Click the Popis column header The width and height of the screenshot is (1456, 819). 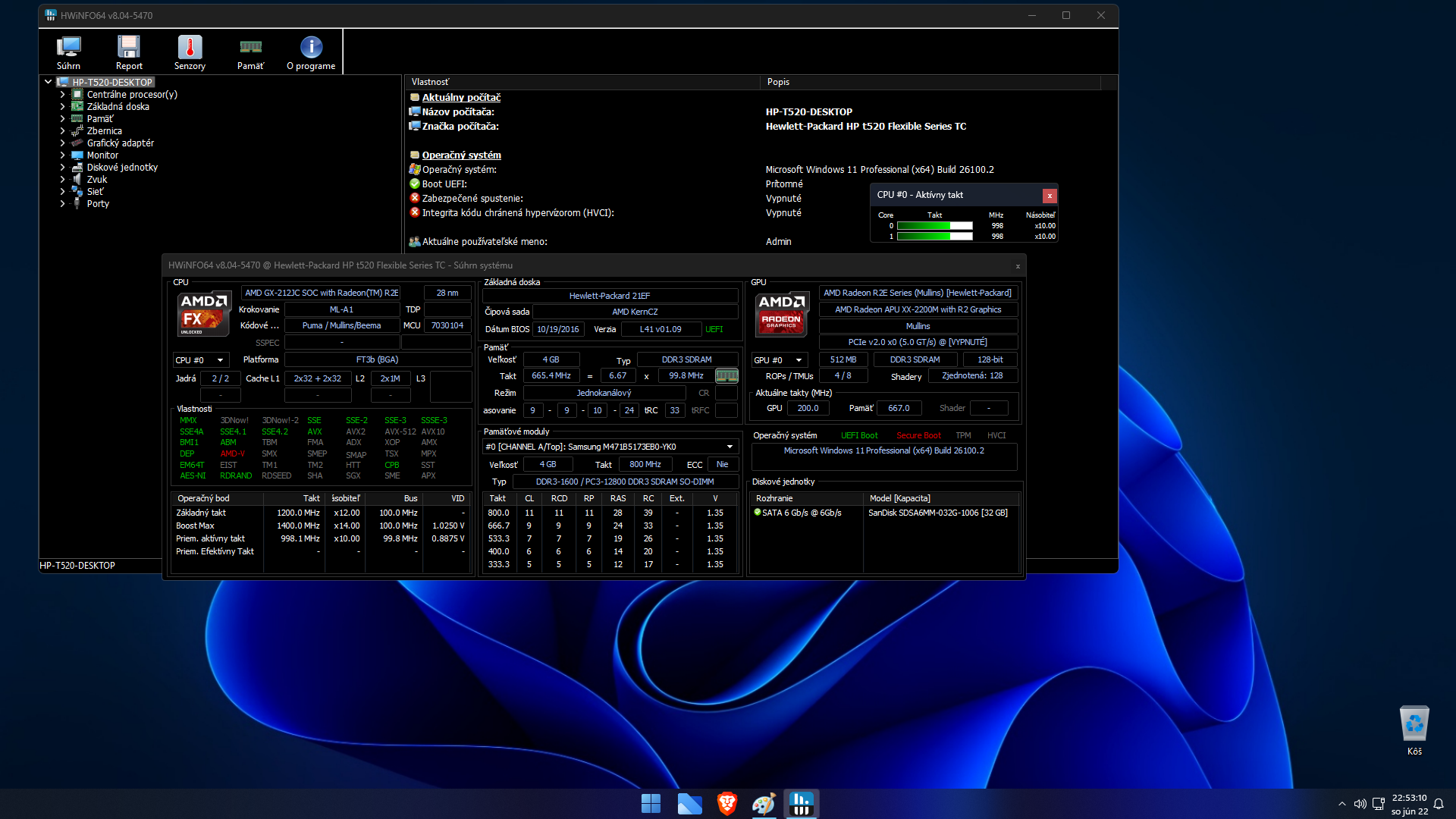click(x=930, y=82)
